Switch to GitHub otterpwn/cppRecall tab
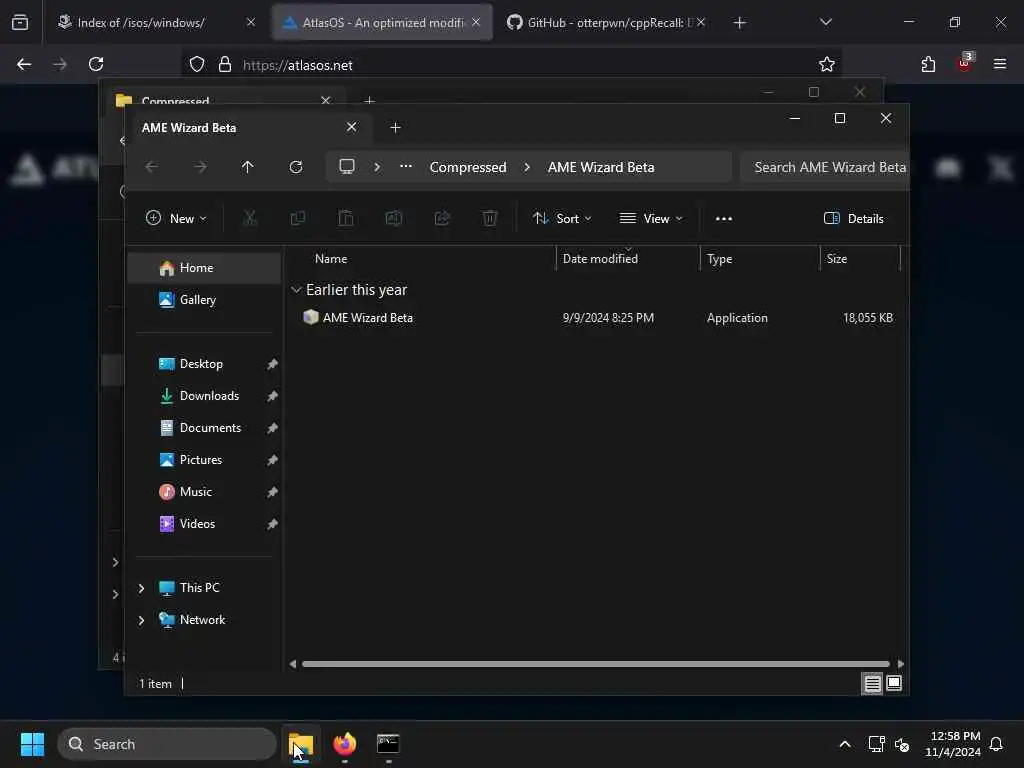Image resolution: width=1024 pixels, height=768 pixels. pos(600,23)
